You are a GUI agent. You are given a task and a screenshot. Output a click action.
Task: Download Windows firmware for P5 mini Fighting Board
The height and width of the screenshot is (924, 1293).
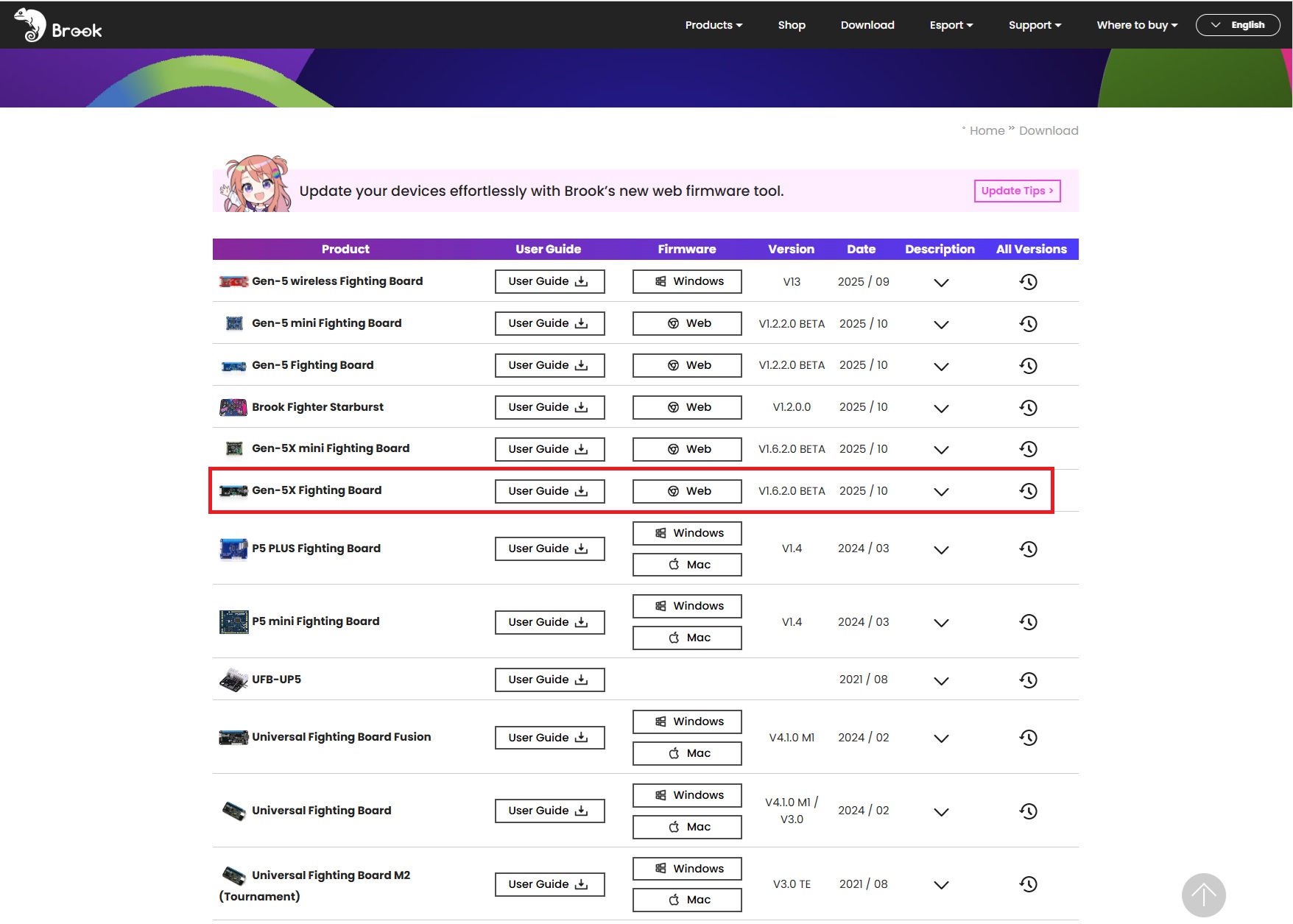click(x=687, y=606)
